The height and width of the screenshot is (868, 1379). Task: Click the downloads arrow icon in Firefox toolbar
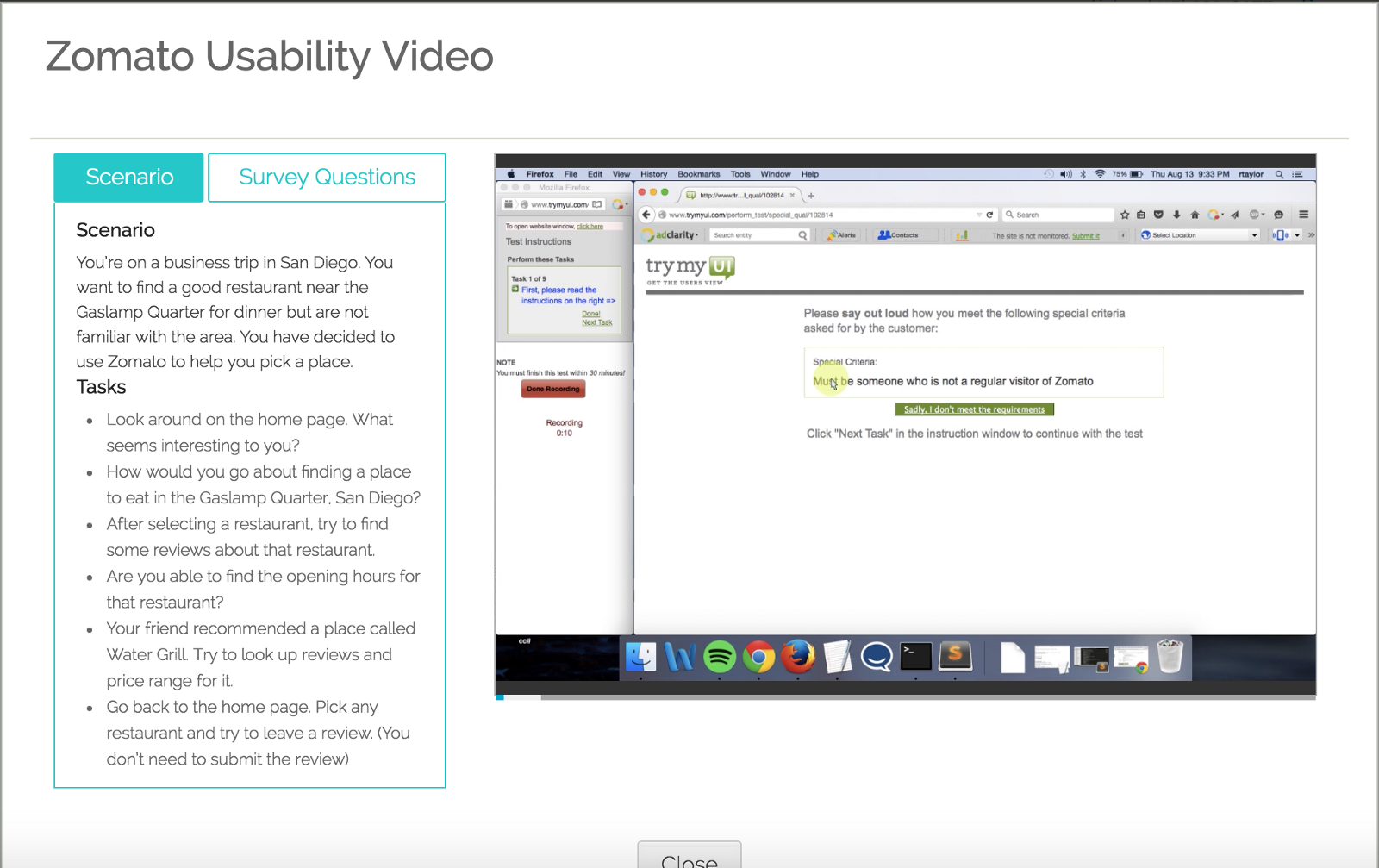click(1176, 215)
